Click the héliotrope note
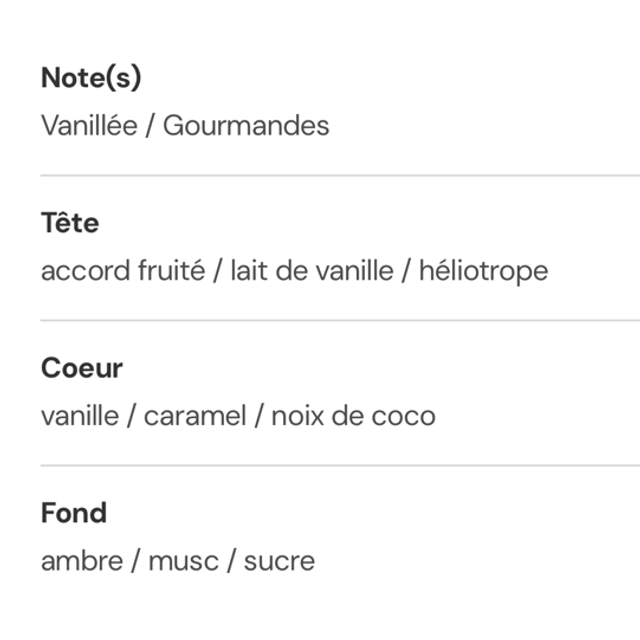 click(x=483, y=270)
